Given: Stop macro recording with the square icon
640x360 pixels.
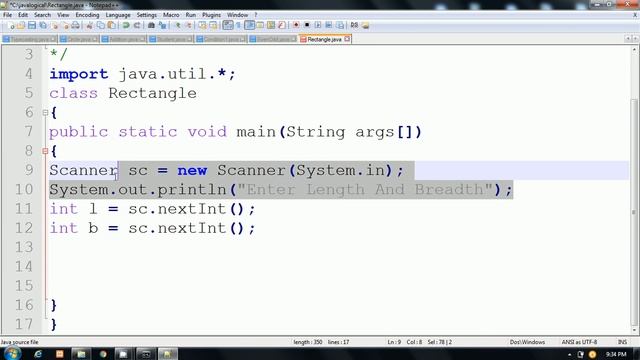Looking at the screenshot, I should [x=307, y=25].
